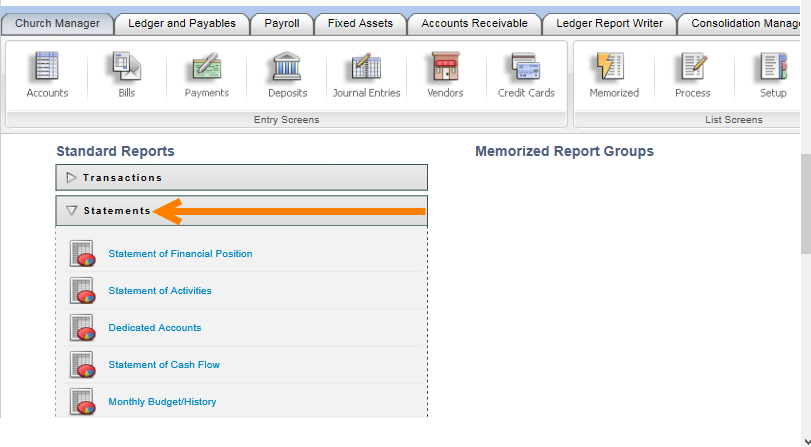Click the Vendors store icon

tap(445, 68)
